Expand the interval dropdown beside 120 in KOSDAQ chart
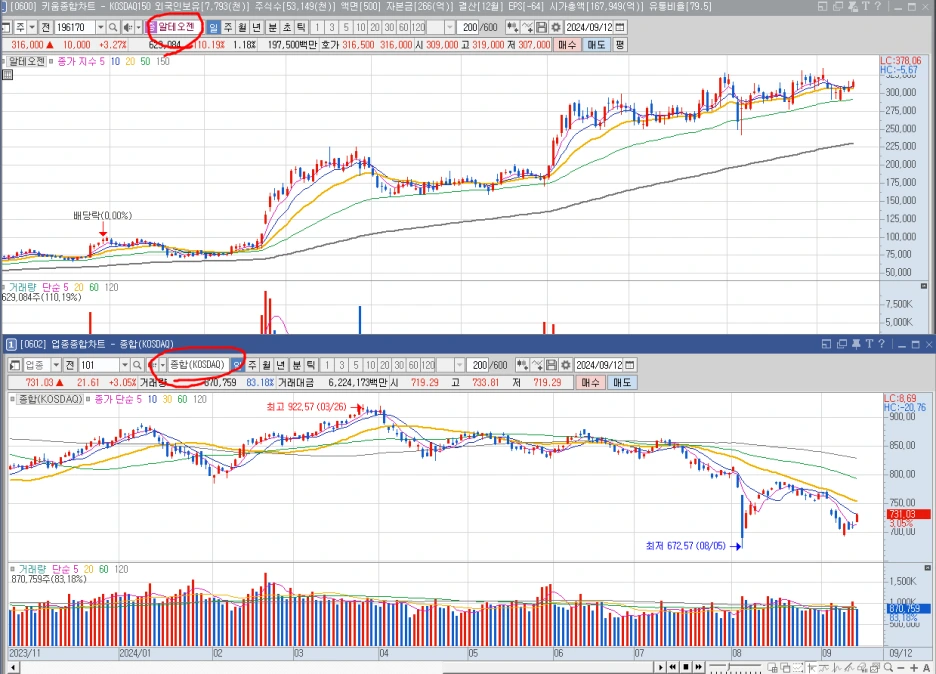The image size is (936, 674). click(460, 365)
